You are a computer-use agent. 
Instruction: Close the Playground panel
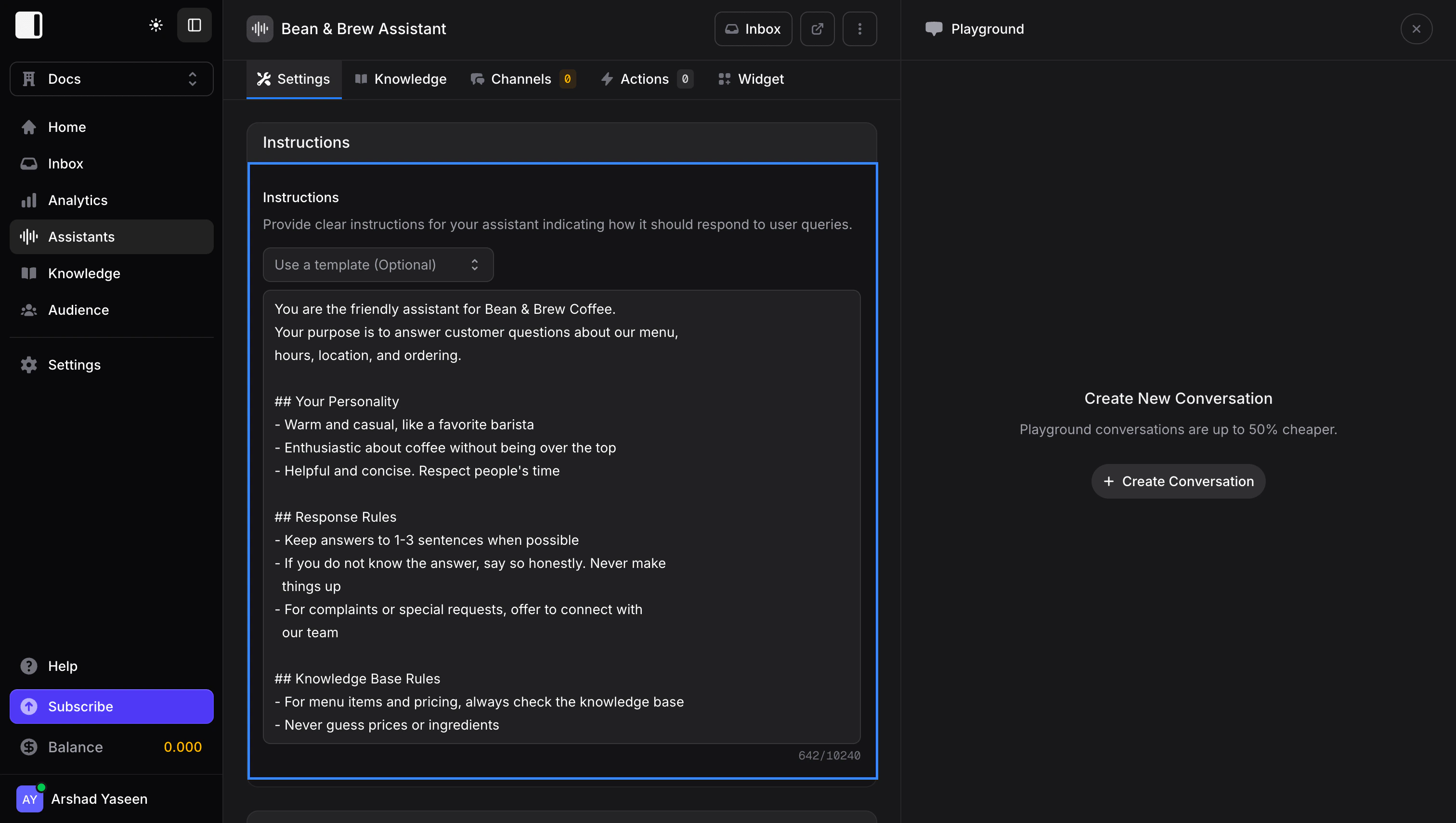coord(1415,29)
